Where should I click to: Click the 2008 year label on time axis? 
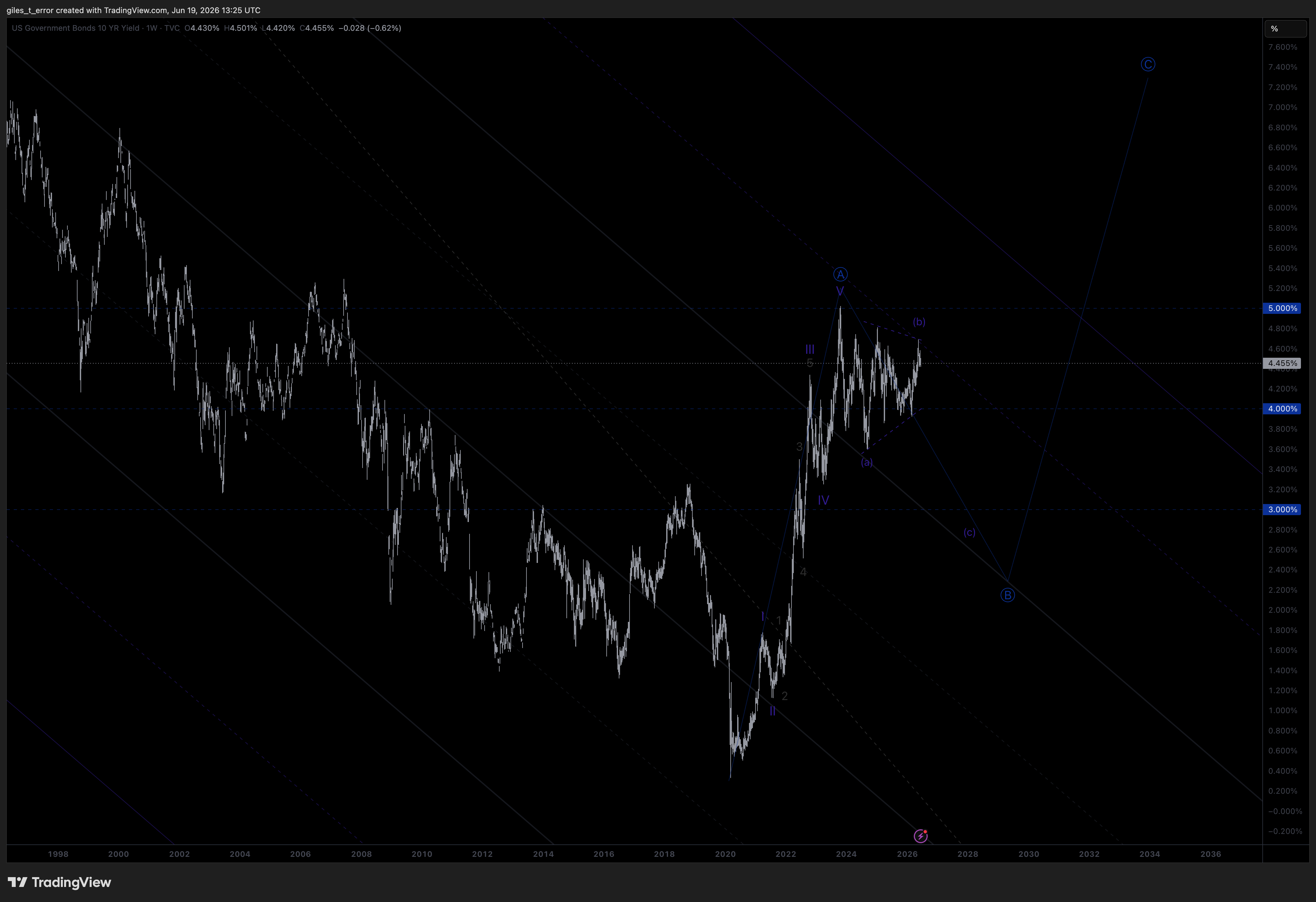(361, 854)
